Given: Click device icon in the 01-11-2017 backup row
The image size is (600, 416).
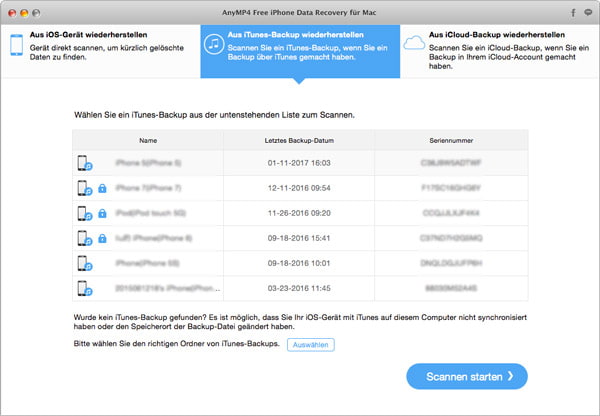Looking at the screenshot, I should [85, 163].
